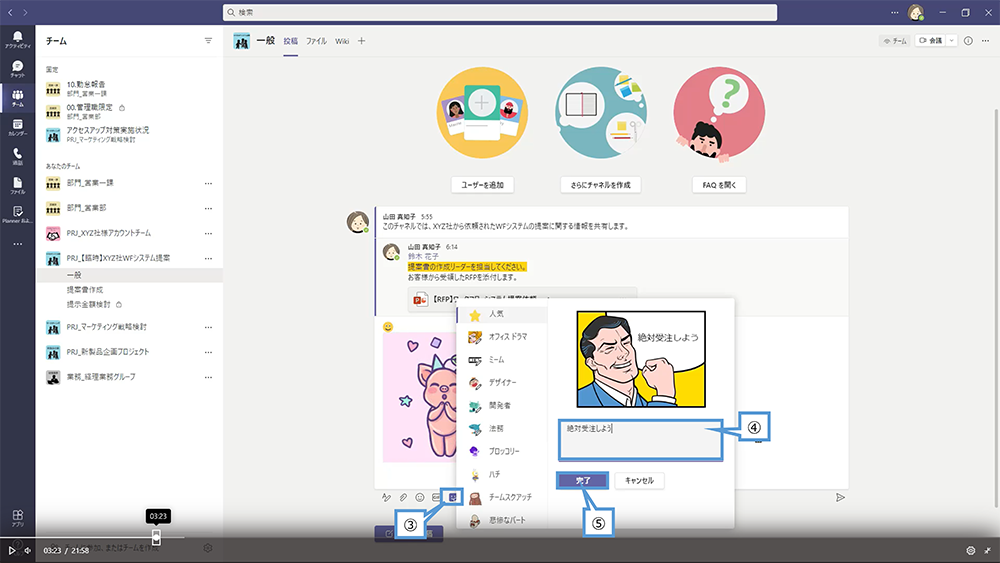Exit fullscreen on video player
This screenshot has height=563, width=1000.
987,550
